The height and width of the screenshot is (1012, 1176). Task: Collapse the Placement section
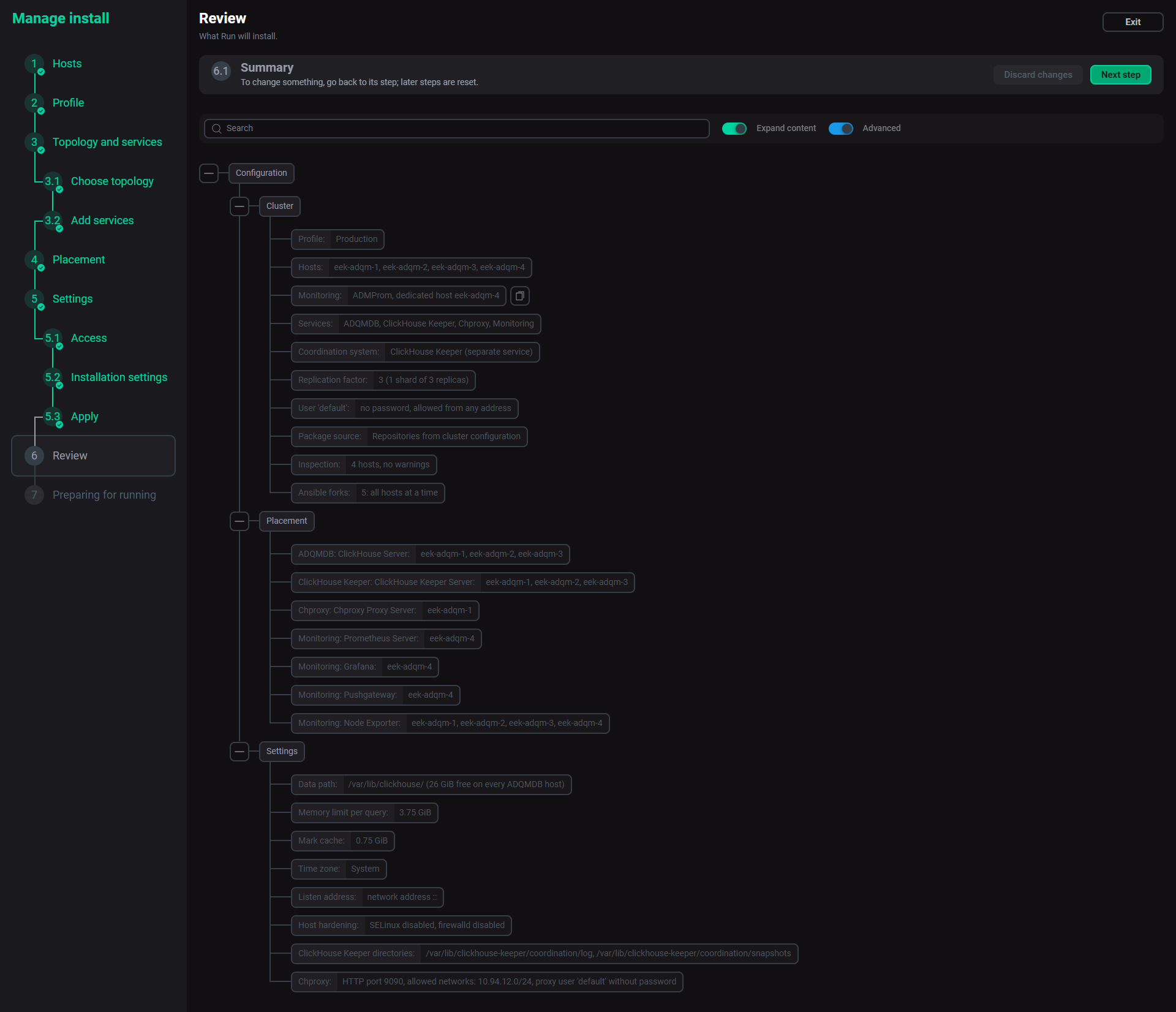click(239, 521)
